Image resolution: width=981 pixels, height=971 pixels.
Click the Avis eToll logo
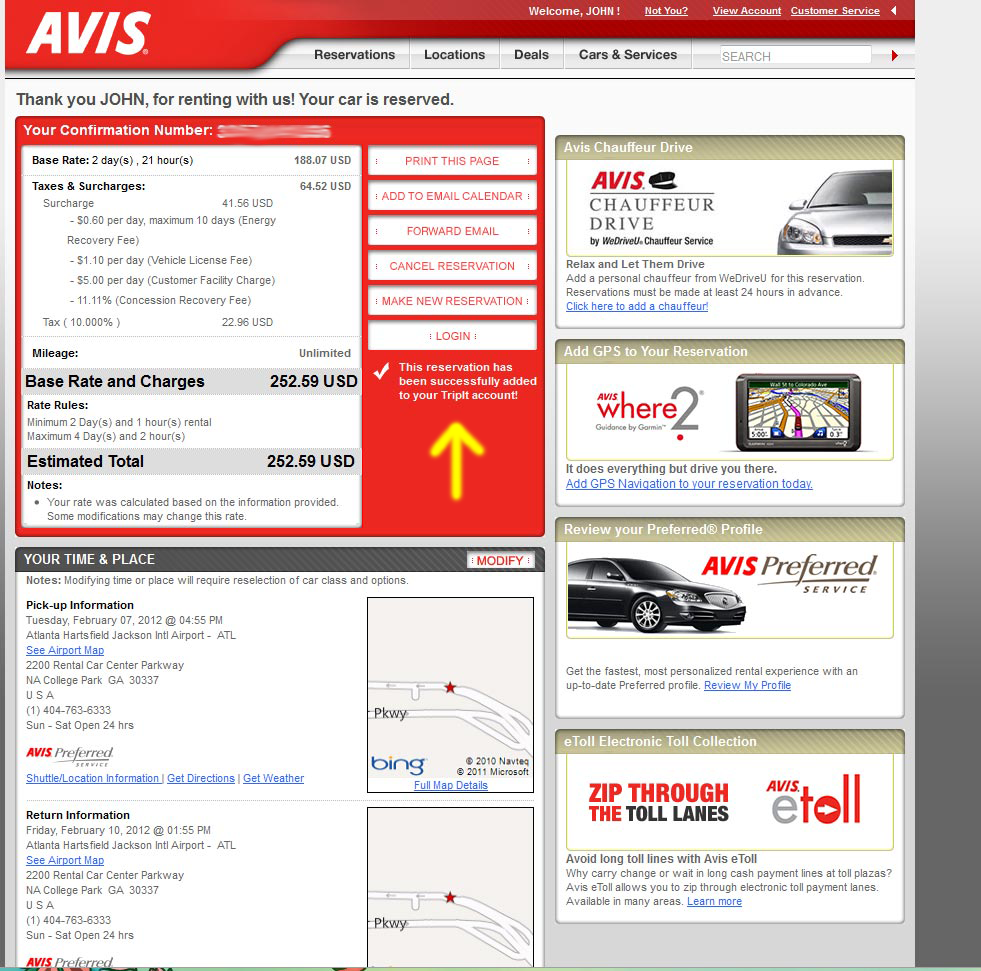(814, 799)
